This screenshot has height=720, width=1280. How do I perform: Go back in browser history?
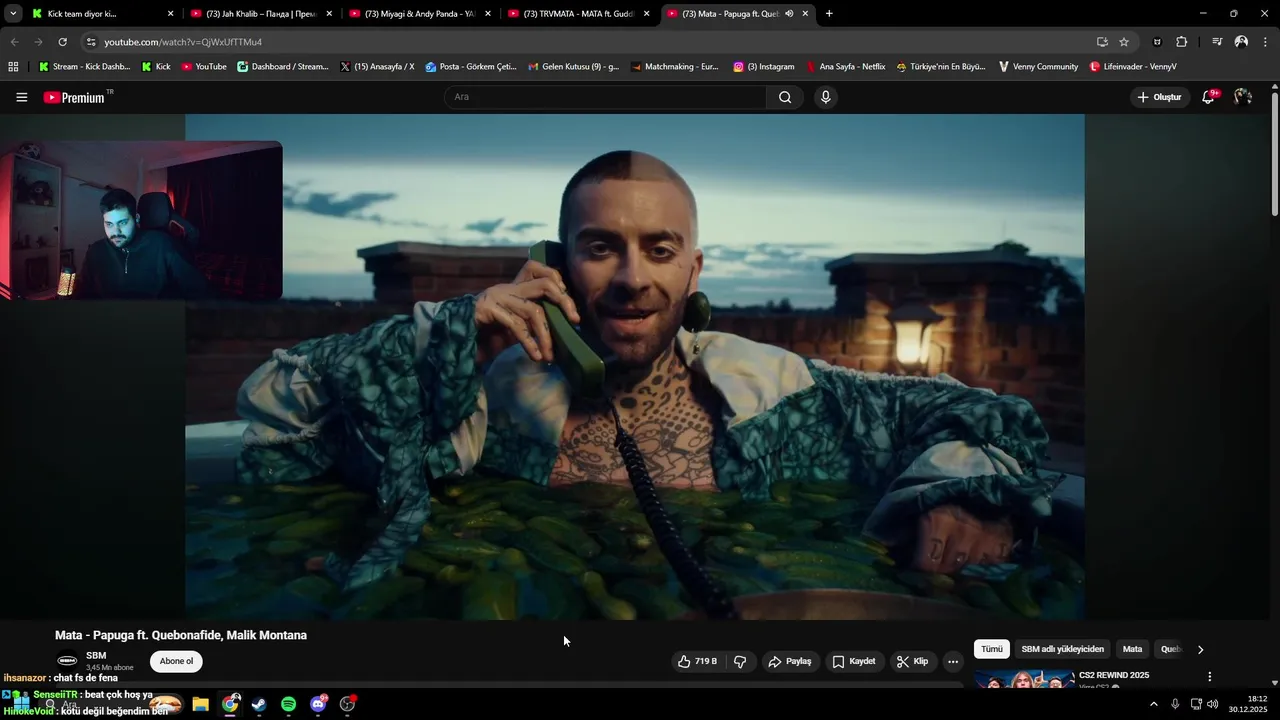(x=14, y=42)
